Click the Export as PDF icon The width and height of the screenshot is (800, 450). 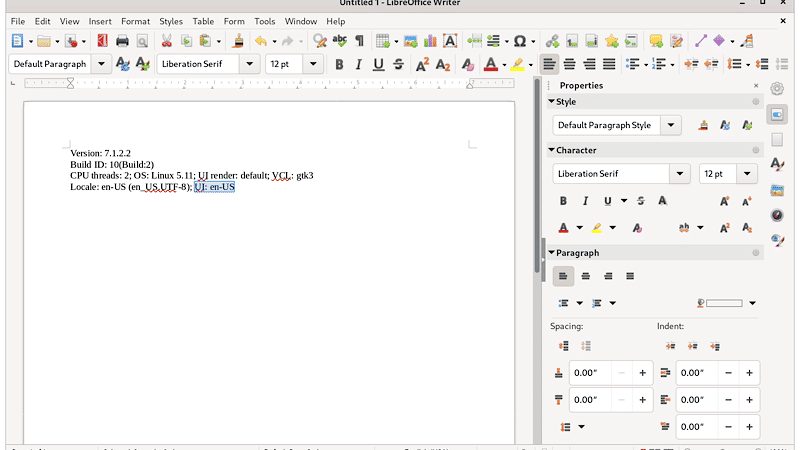click(103, 41)
